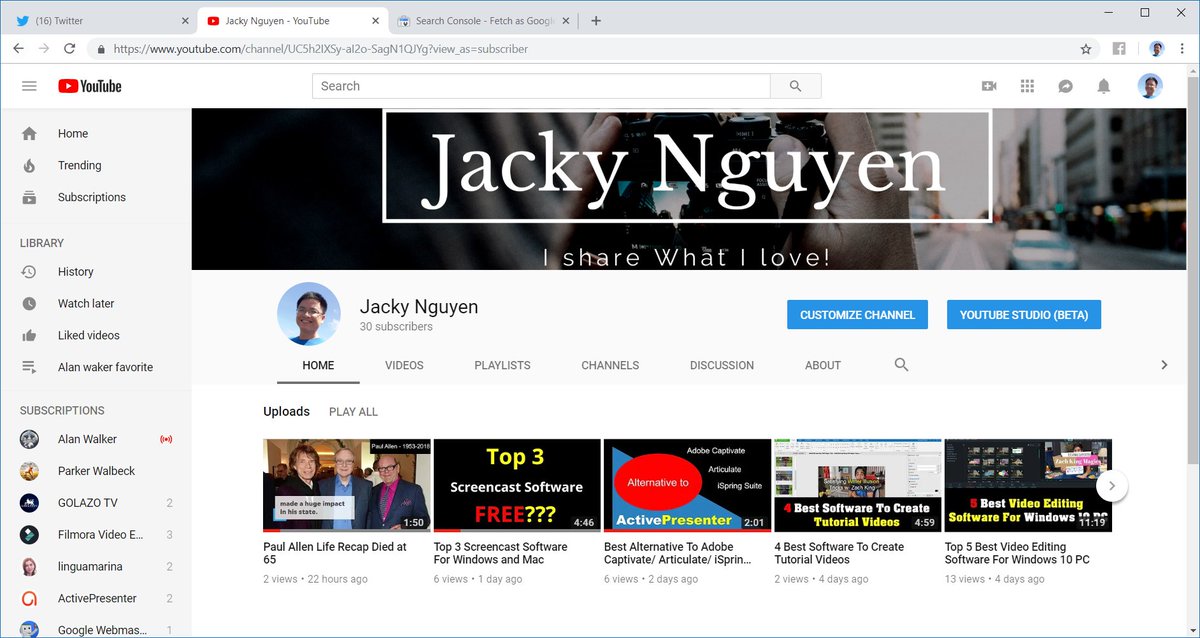This screenshot has width=1200, height=638.
Task: Open the 4 Best Software tutorial thumbnail
Action: click(858, 485)
